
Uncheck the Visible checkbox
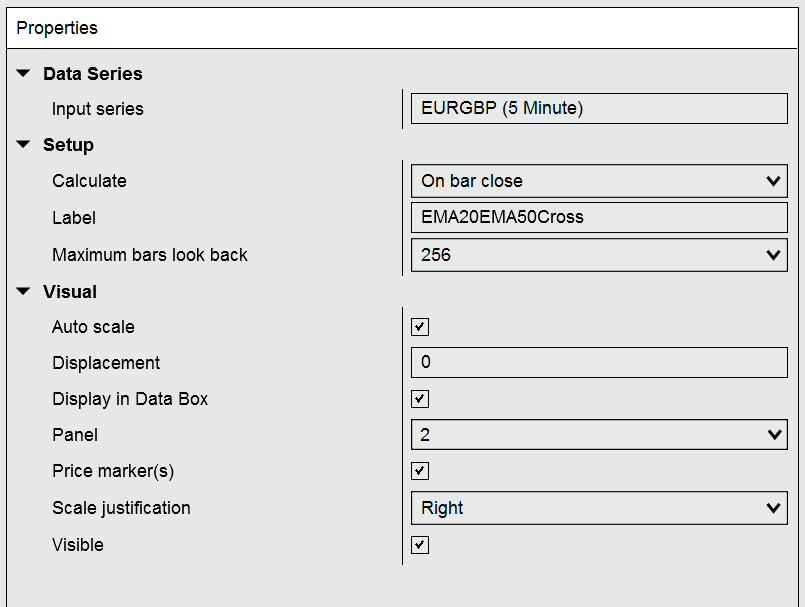(x=420, y=545)
